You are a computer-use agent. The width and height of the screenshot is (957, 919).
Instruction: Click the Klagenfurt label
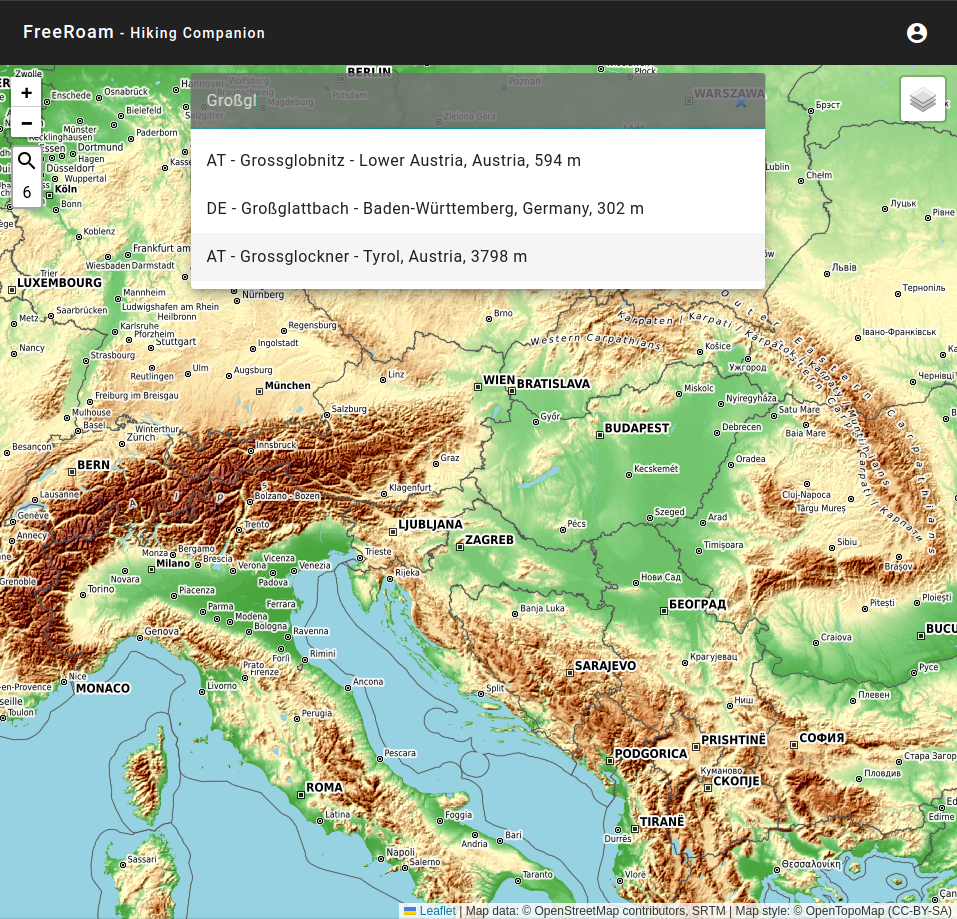click(x=410, y=488)
